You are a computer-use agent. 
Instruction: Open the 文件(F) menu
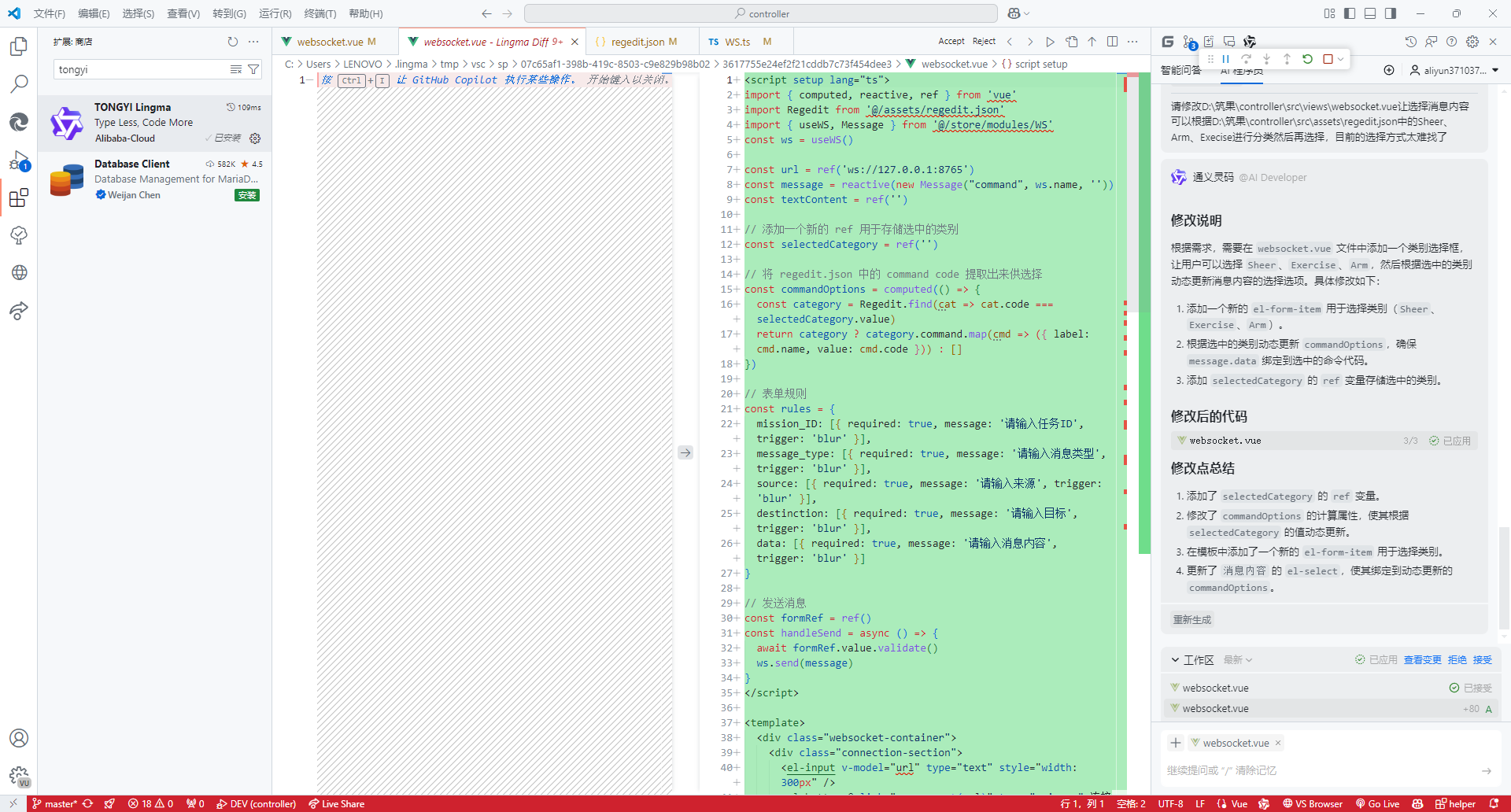[x=50, y=13]
